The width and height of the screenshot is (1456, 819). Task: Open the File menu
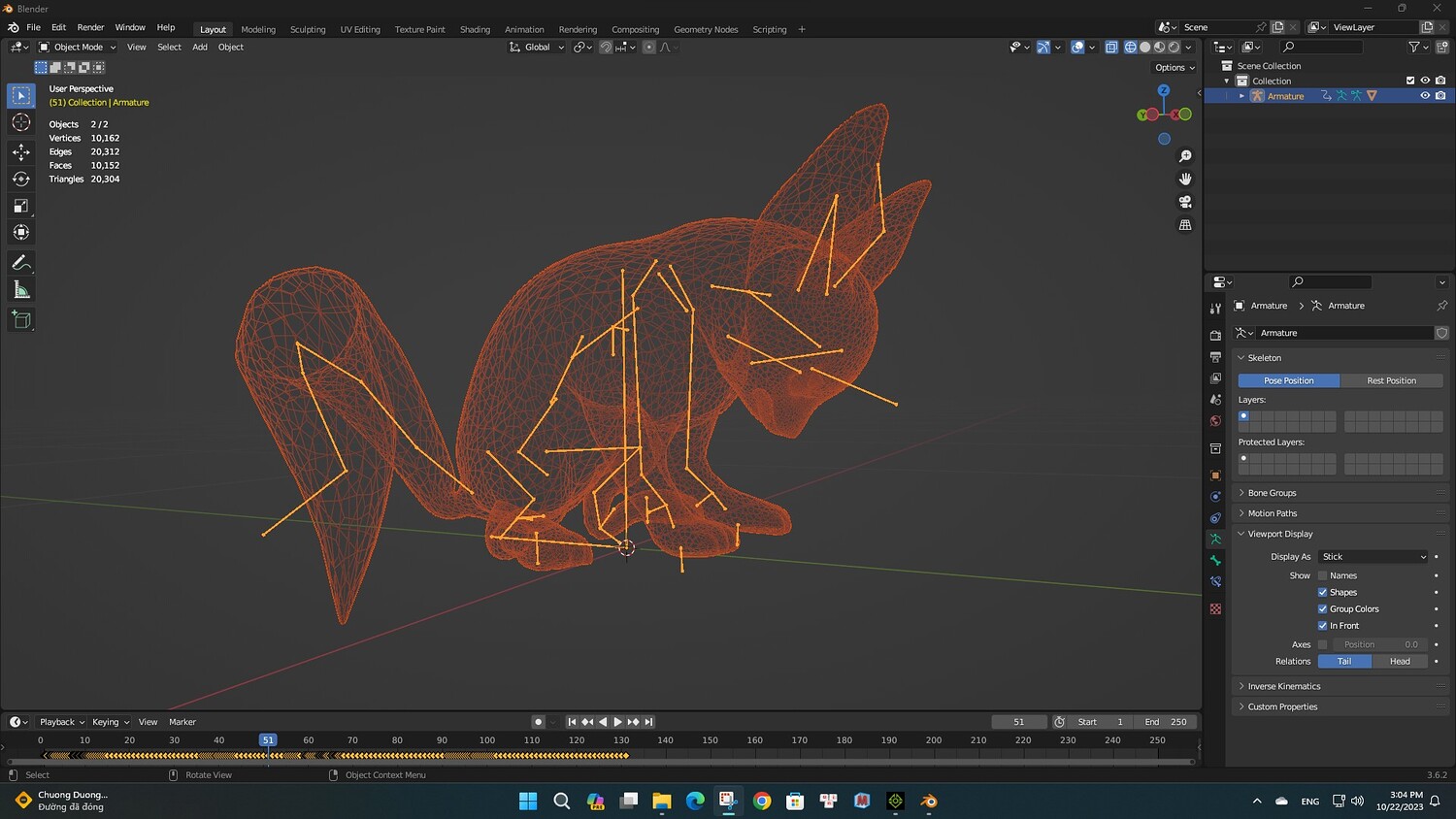pyautogui.click(x=33, y=27)
